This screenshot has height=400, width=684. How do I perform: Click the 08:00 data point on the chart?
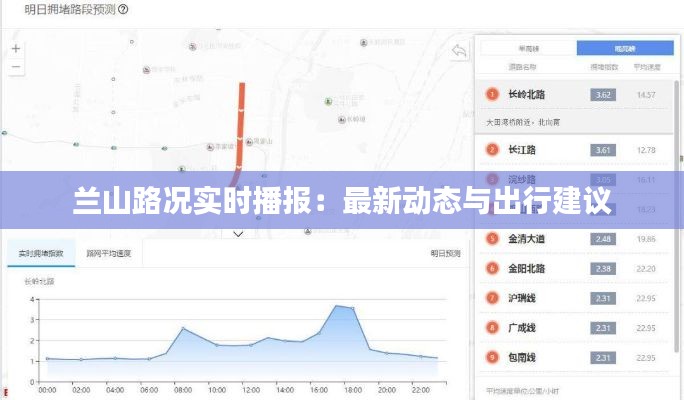[x=183, y=328]
